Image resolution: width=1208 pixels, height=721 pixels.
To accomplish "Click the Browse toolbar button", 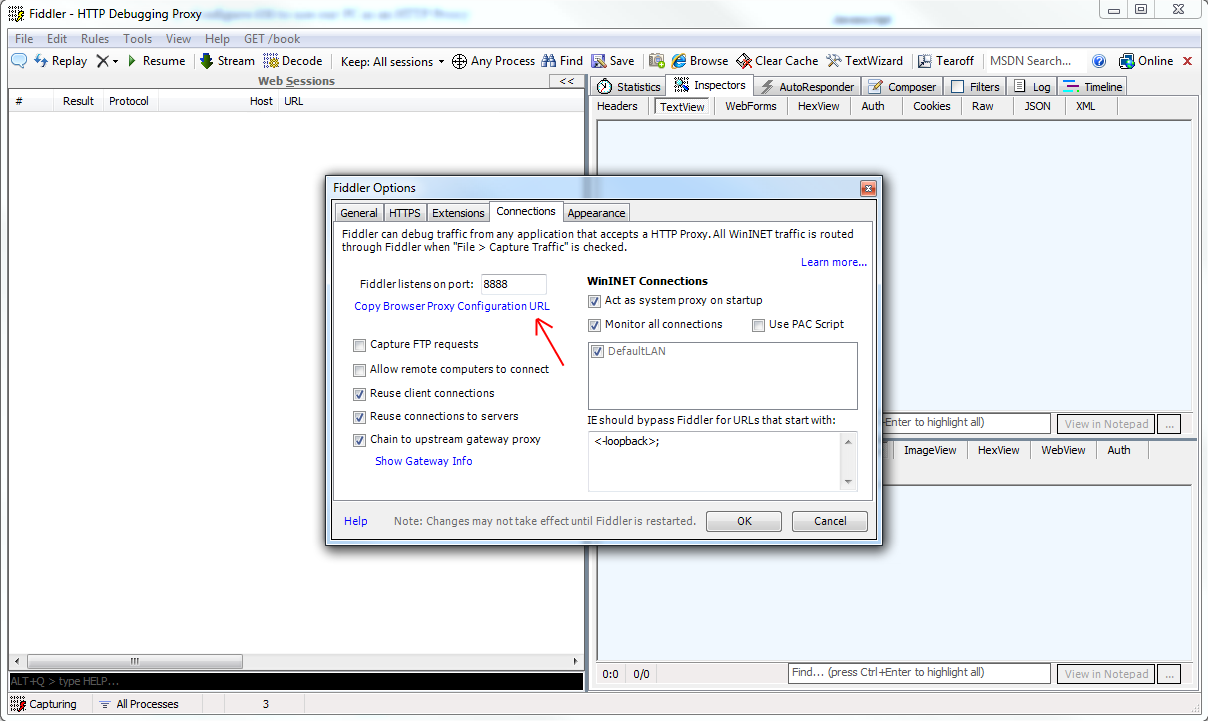I will [700, 61].
